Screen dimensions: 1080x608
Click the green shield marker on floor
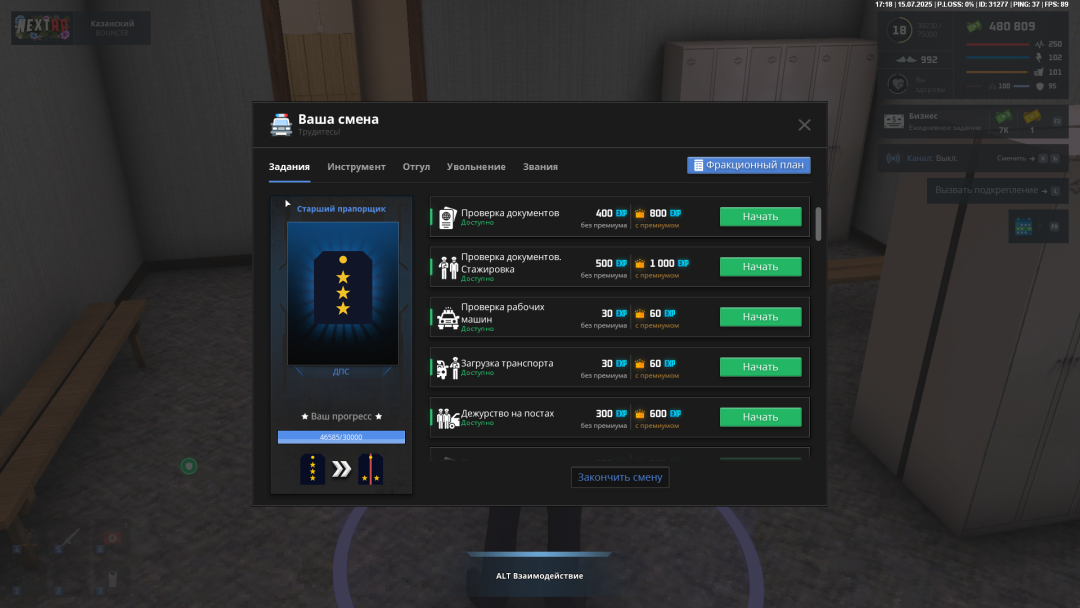point(189,466)
